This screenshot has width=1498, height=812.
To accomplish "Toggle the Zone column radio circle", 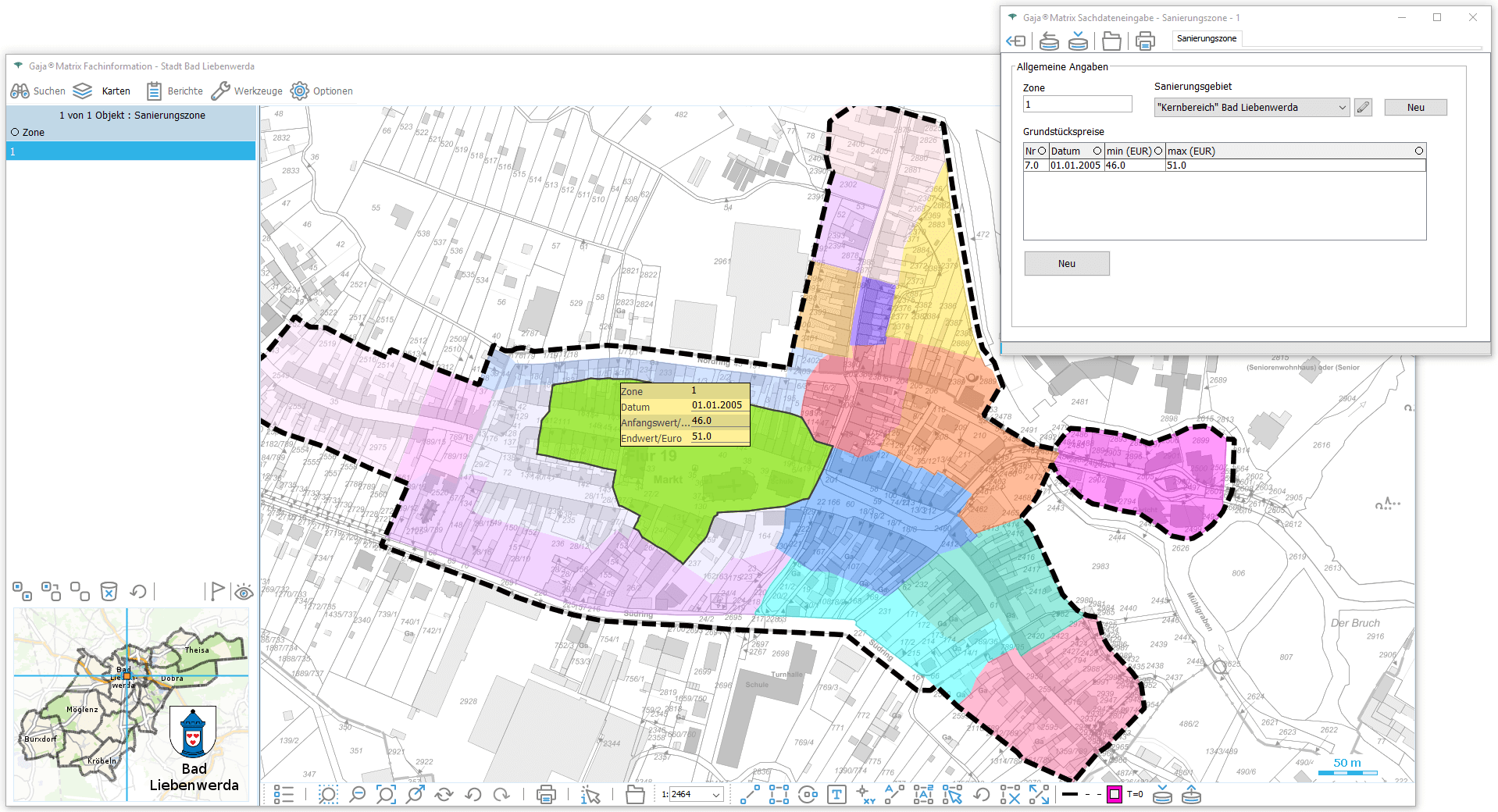I will 15,132.
